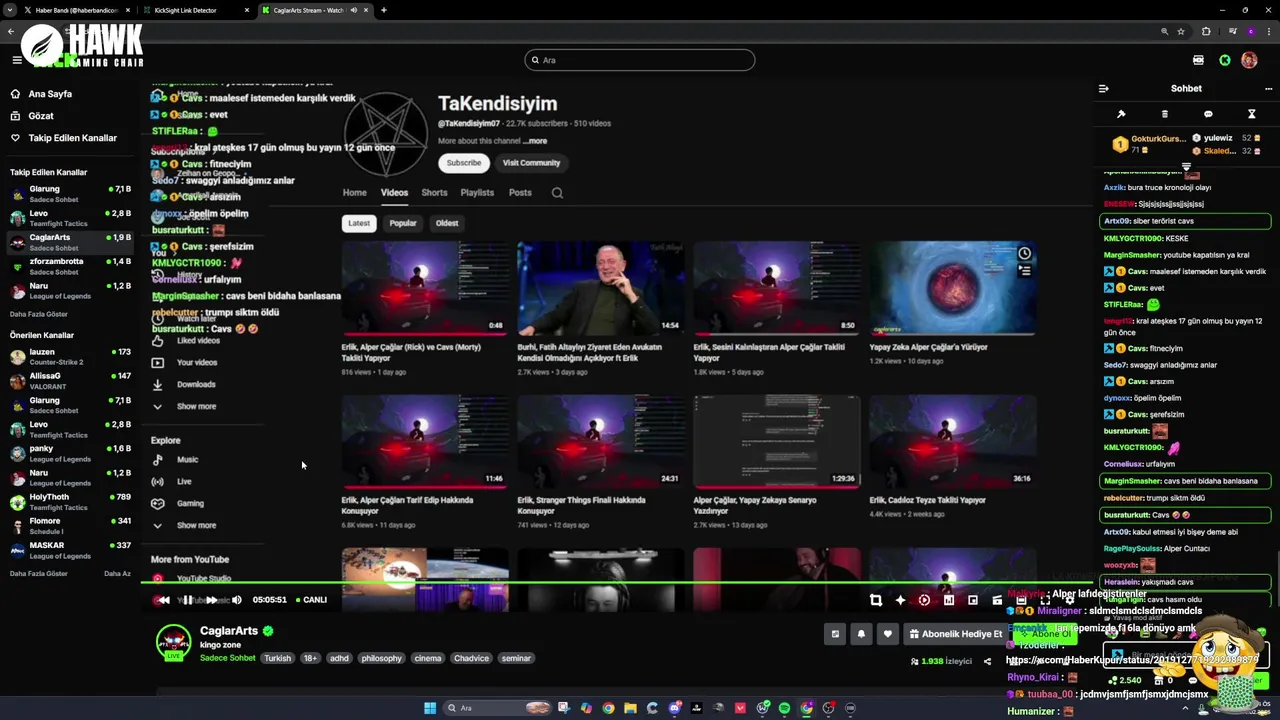Viewport: 1280px width, 720px height.
Task: Click the Windows taskbar search box
Action: [499, 708]
